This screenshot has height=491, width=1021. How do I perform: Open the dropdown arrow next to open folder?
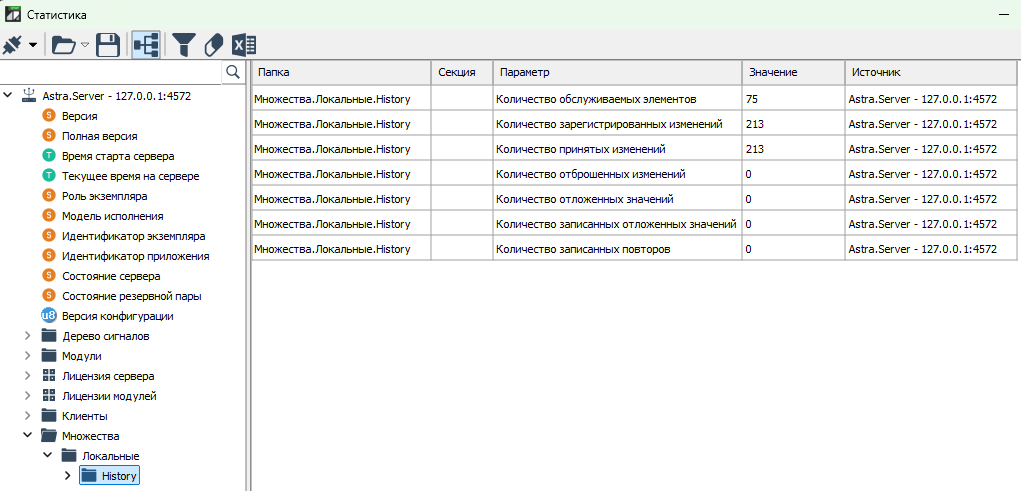click(85, 45)
